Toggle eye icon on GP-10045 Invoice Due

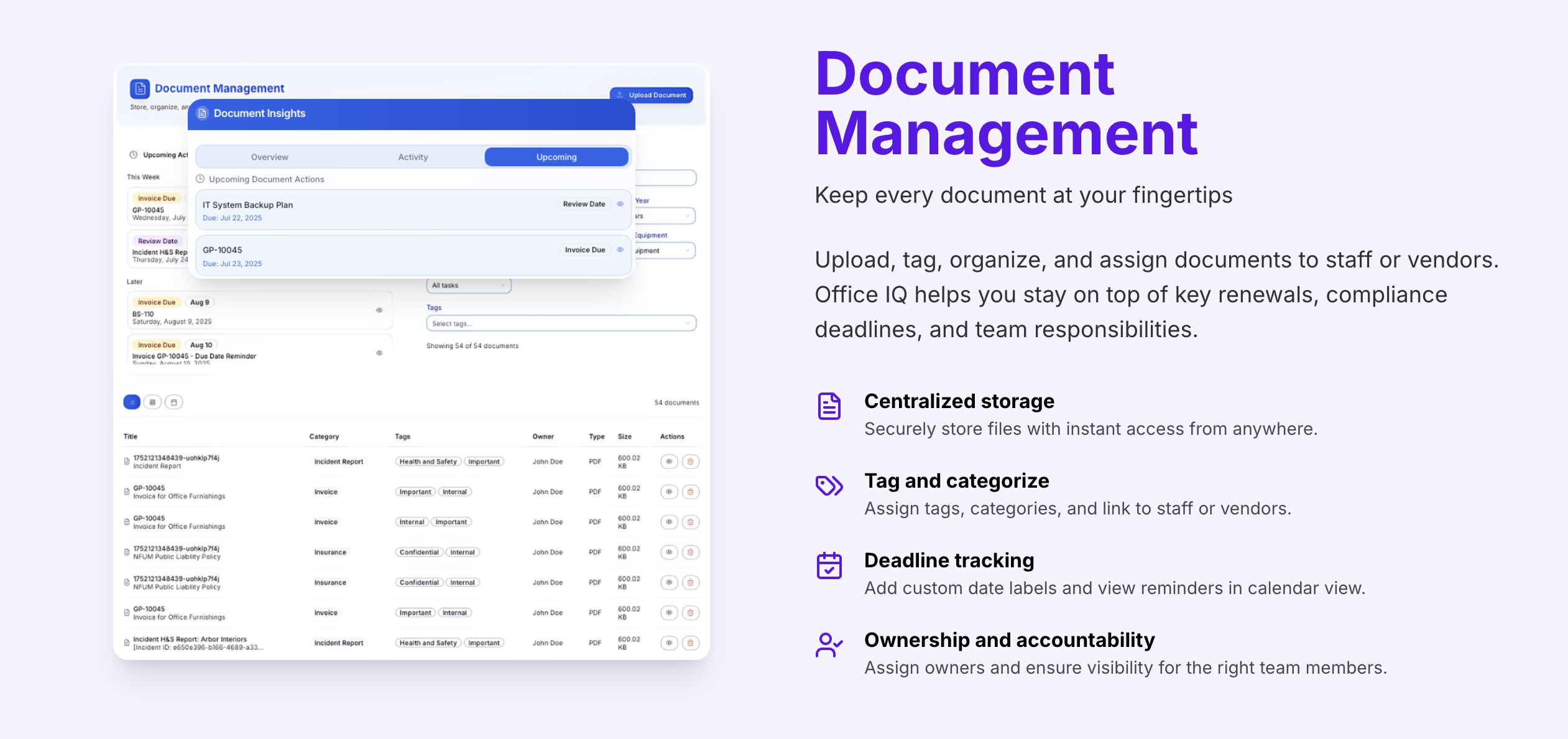point(620,250)
